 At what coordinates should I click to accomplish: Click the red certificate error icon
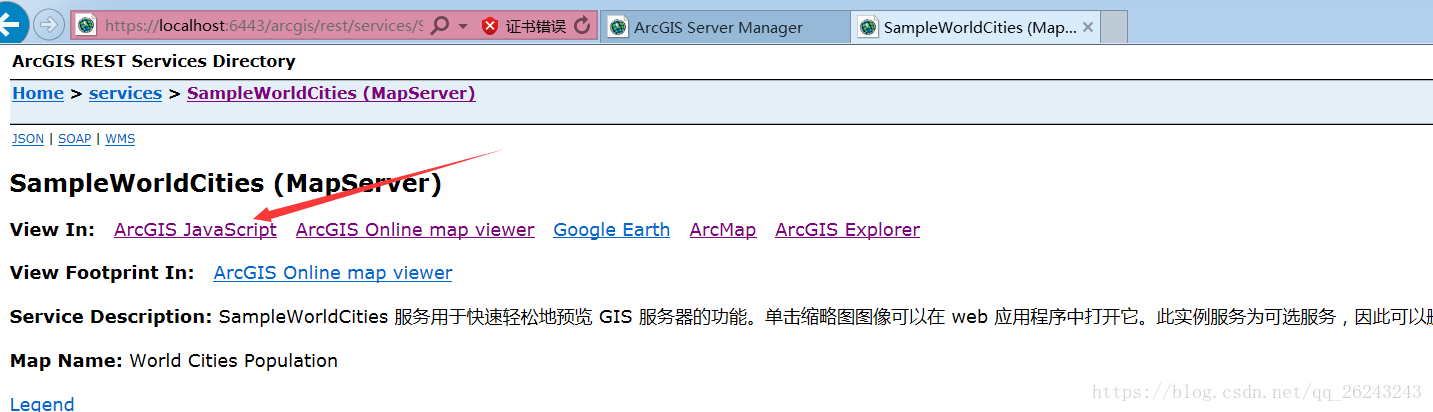tap(490, 26)
